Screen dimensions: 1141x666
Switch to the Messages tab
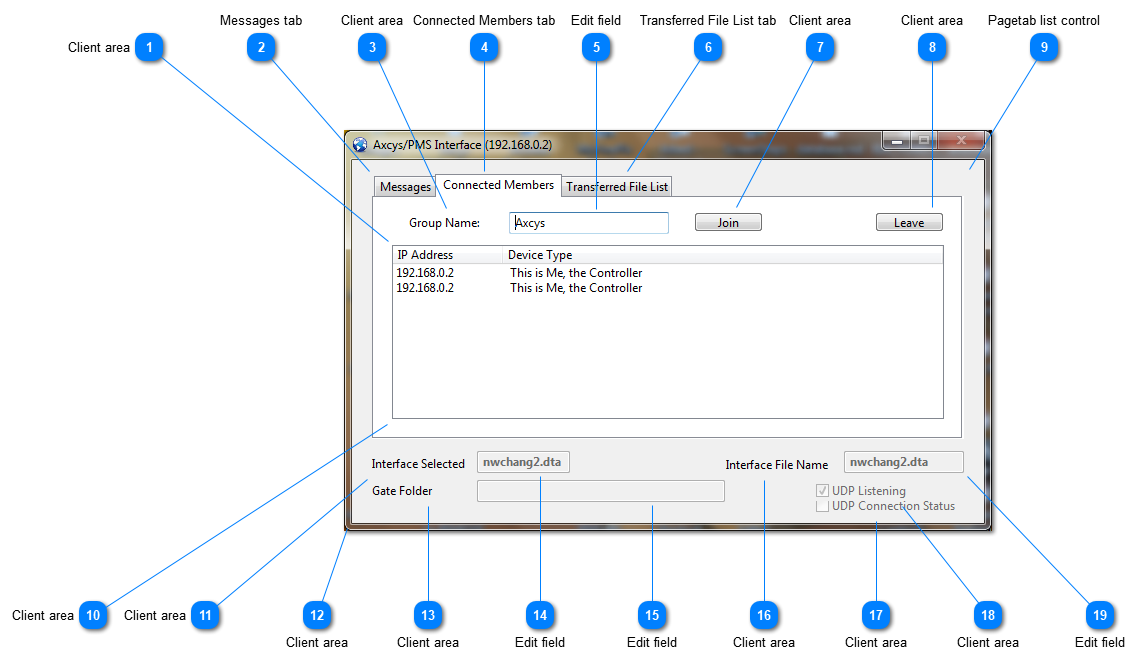(405, 187)
